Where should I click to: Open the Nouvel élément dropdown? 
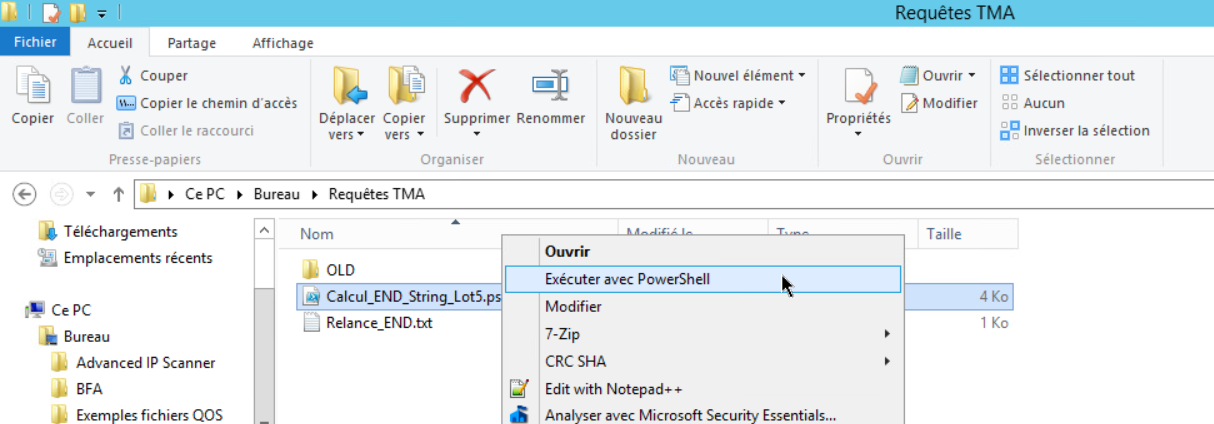[x=738, y=76]
